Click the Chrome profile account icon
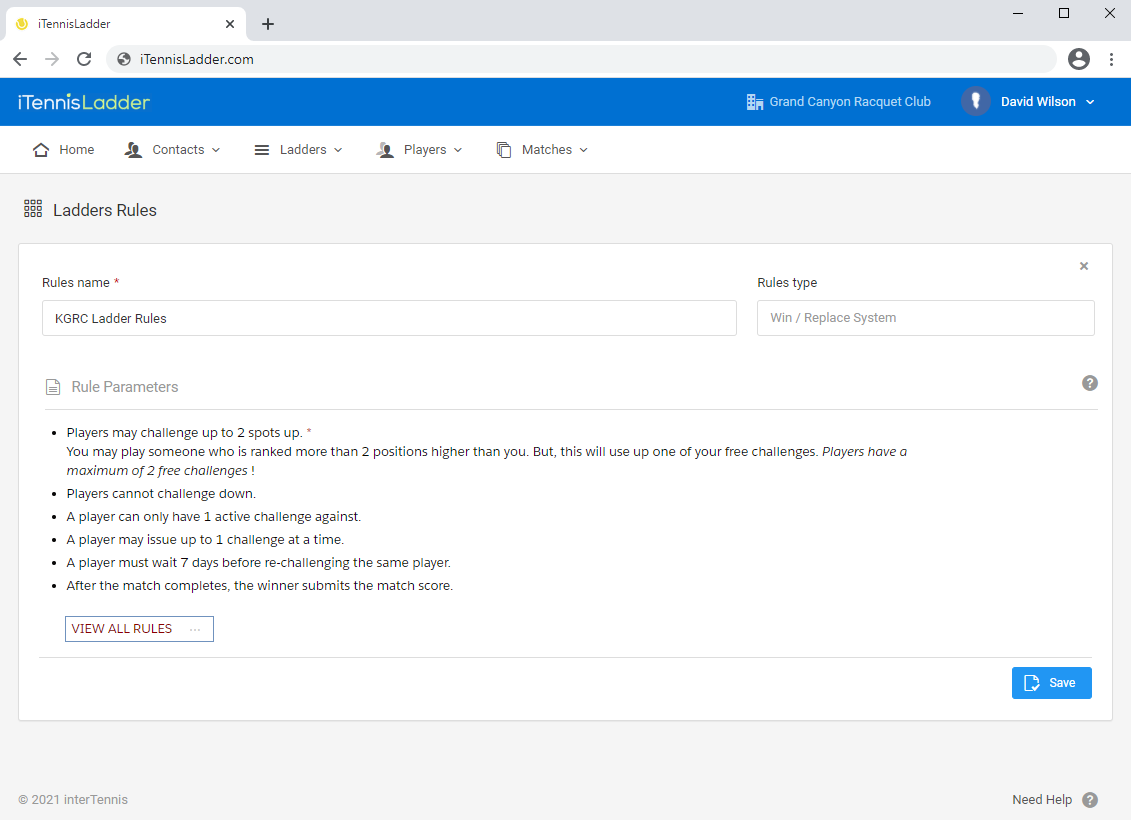 (x=1078, y=59)
